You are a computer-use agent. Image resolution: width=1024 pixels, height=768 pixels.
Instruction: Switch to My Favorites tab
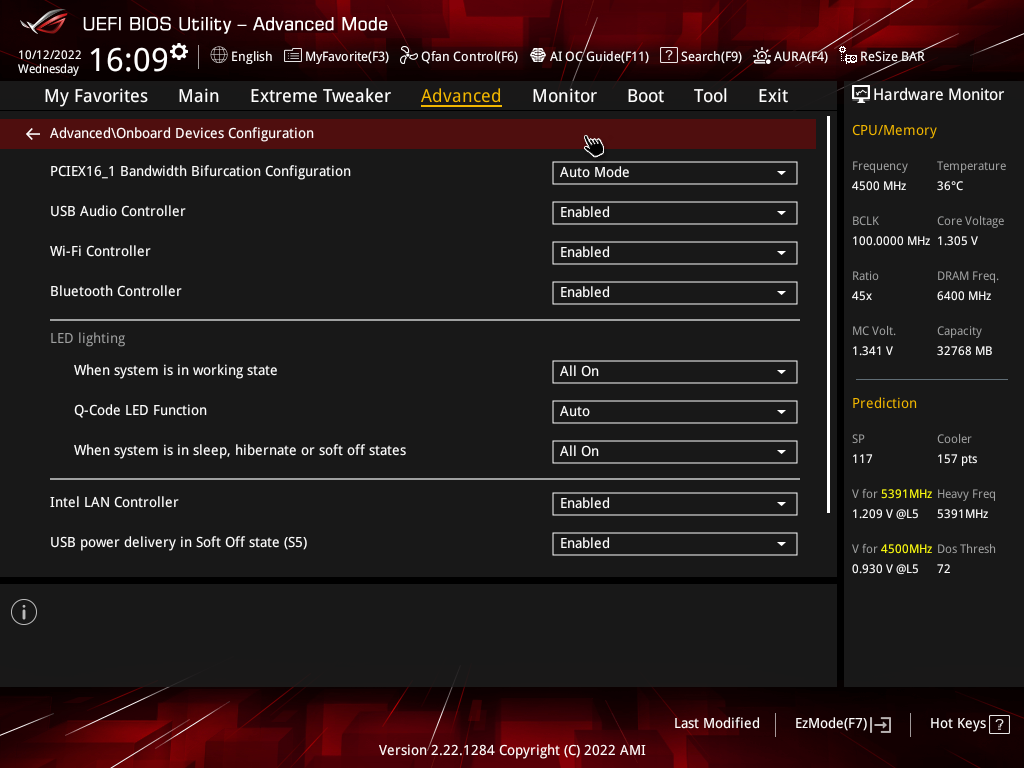(96, 96)
